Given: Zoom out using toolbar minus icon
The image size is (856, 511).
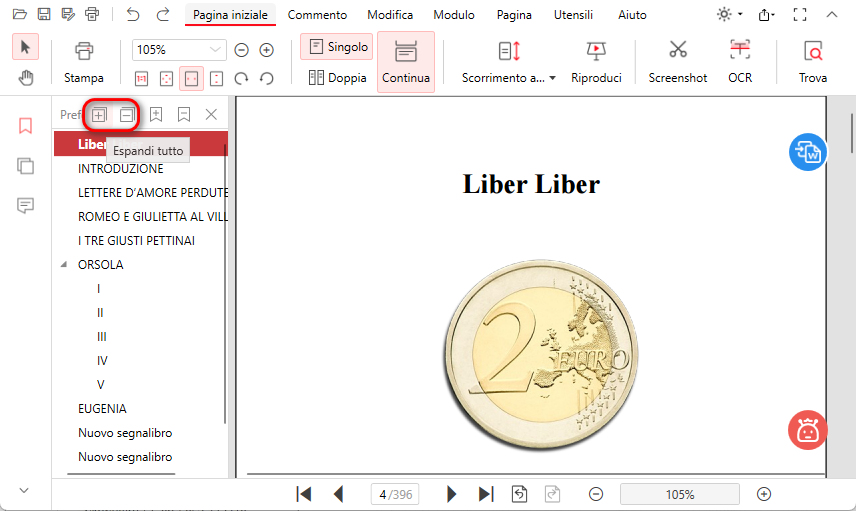Looking at the screenshot, I should pyautogui.click(x=241, y=50).
